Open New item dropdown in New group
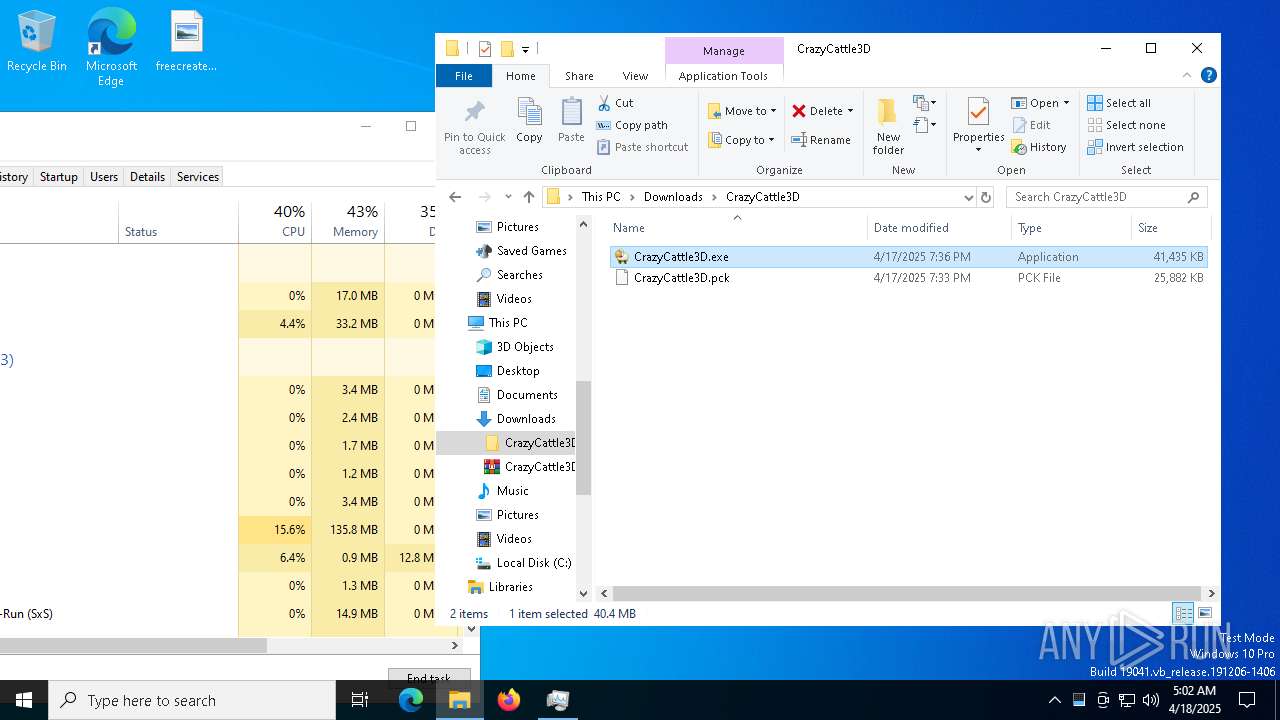 click(x=925, y=103)
